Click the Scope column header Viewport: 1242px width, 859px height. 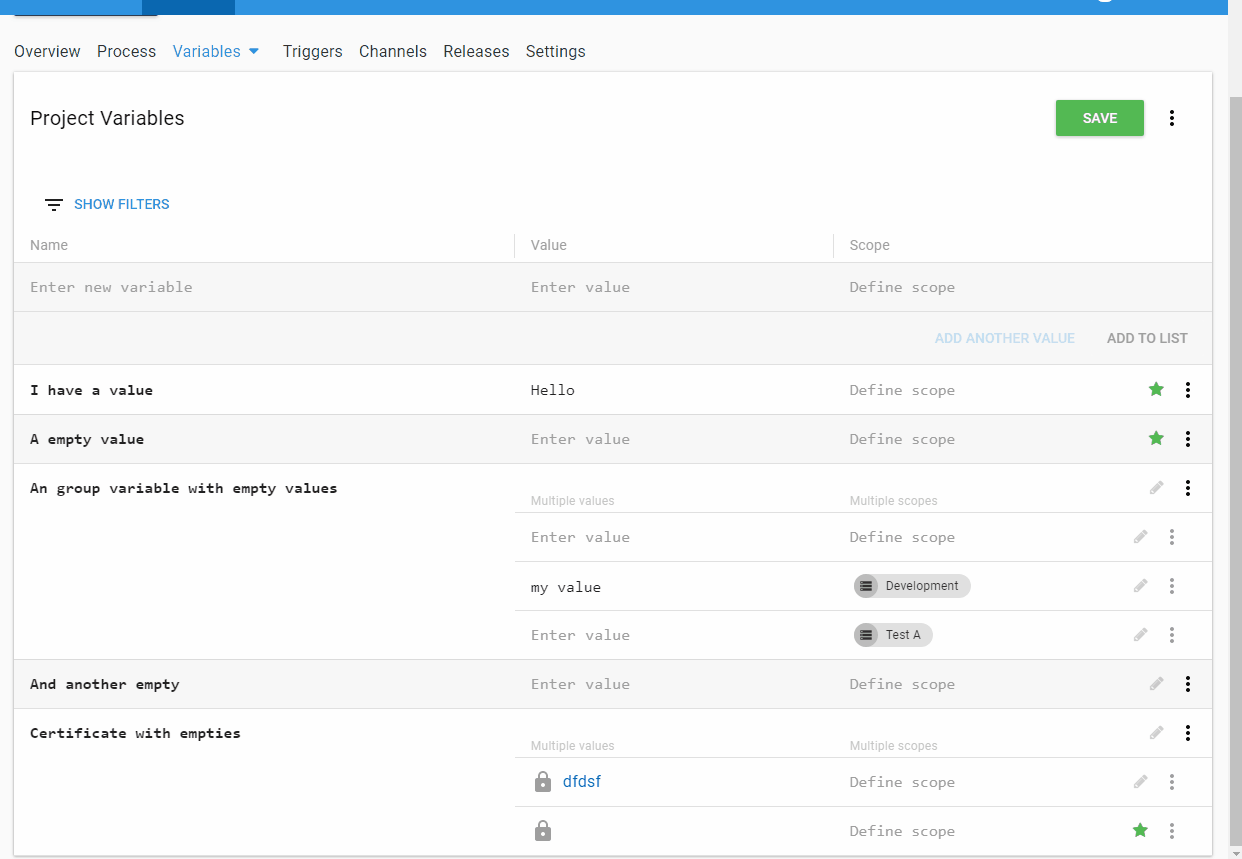click(x=869, y=245)
